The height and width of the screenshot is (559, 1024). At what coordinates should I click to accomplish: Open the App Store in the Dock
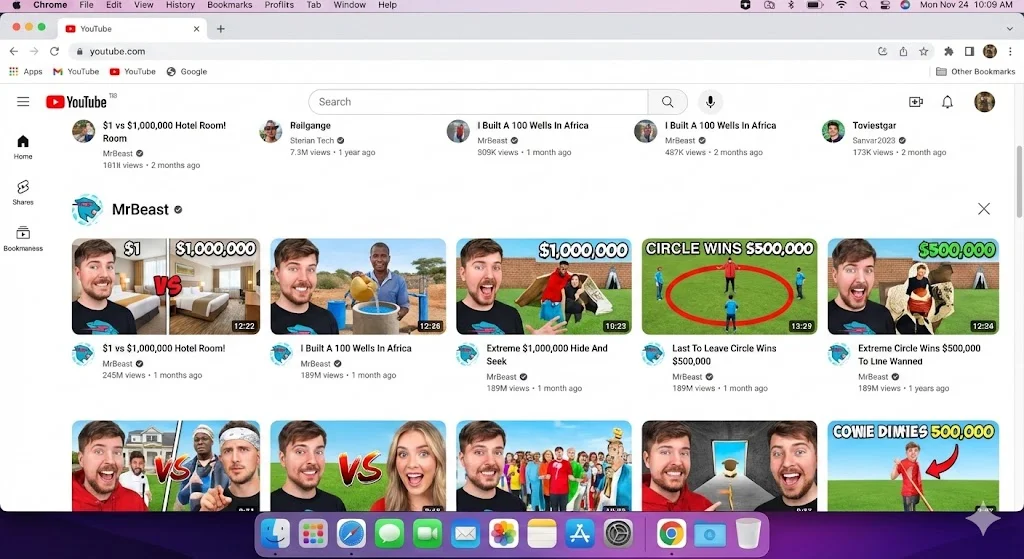coord(580,534)
